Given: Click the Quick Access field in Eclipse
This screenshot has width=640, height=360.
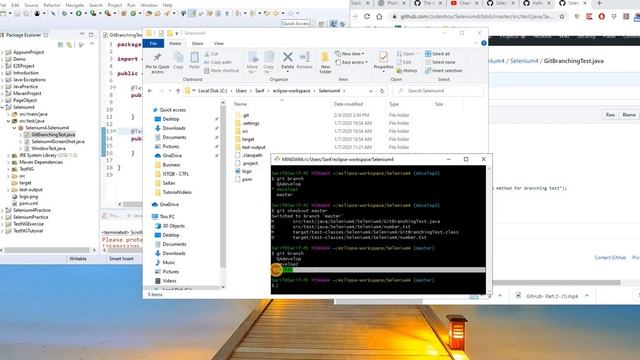Looking at the screenshot, I should [x=296, y=24].
